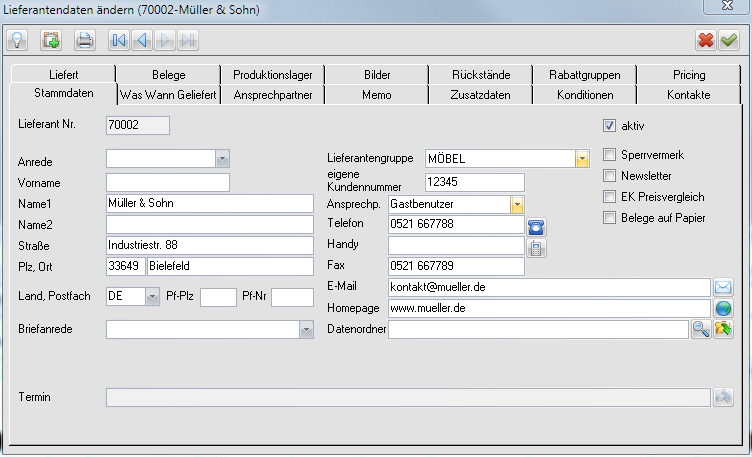Go to the previous supplier record
752x457 pixels.
click(x=142, y=40)
